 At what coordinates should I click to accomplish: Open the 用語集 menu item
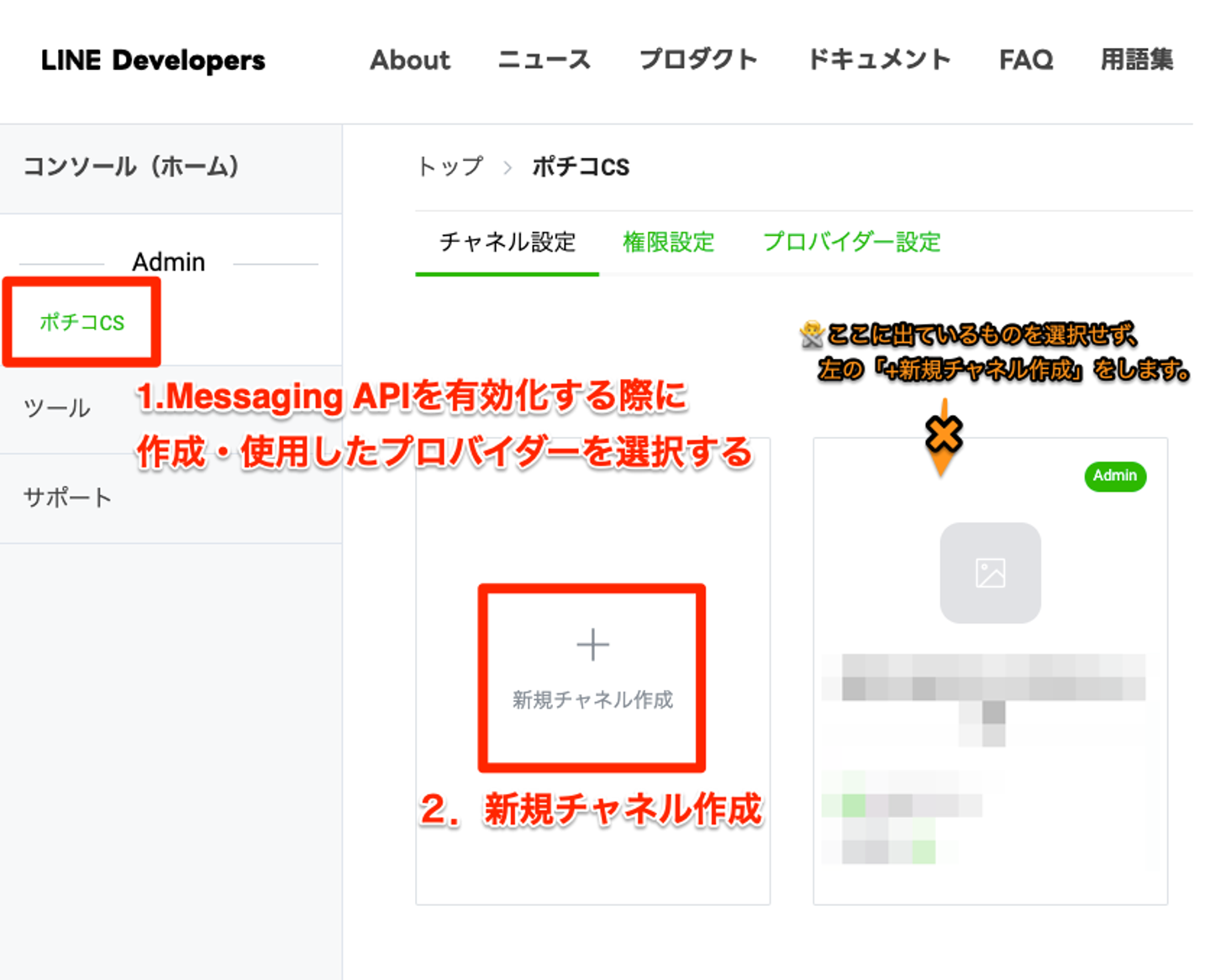coord(1137,60)
